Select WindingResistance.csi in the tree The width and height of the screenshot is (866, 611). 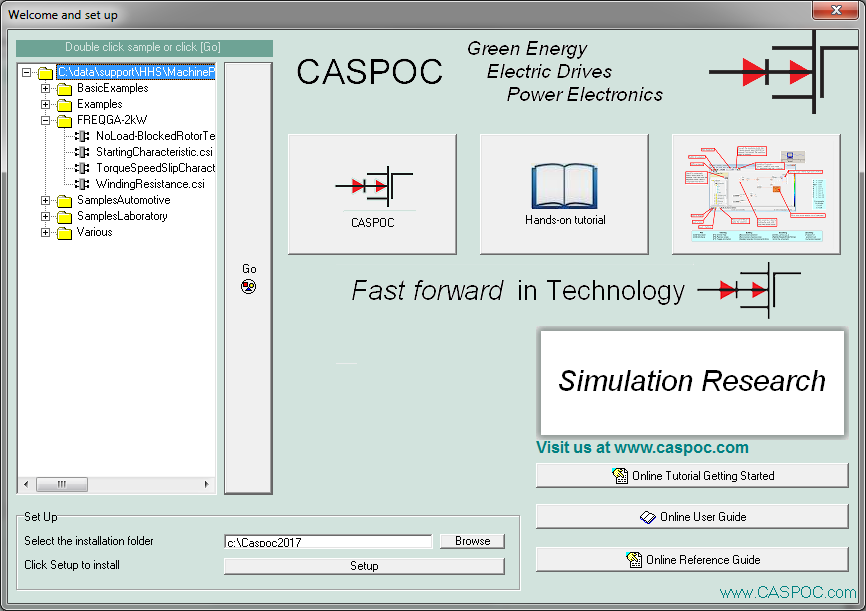pos(150,184)
